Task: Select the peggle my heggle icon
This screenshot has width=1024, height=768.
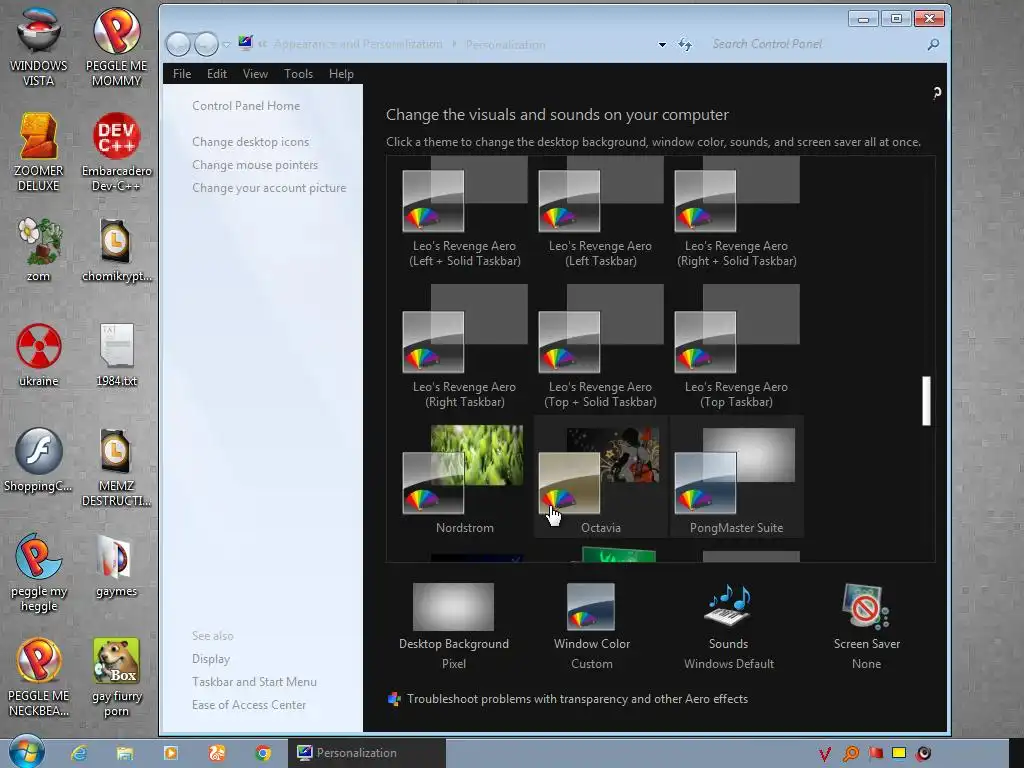Action: point(39,573)
